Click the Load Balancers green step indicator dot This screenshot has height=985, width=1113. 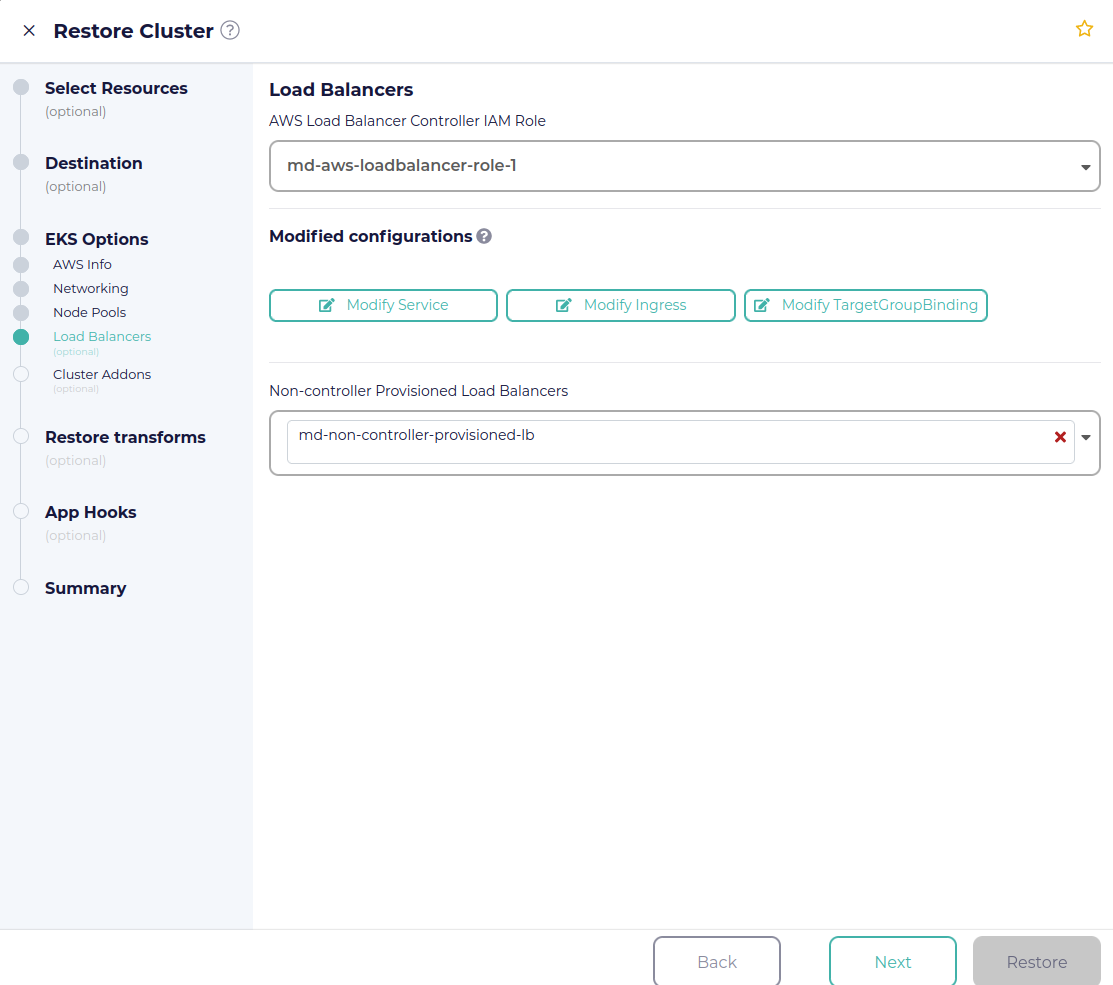[x=22, y=337]
